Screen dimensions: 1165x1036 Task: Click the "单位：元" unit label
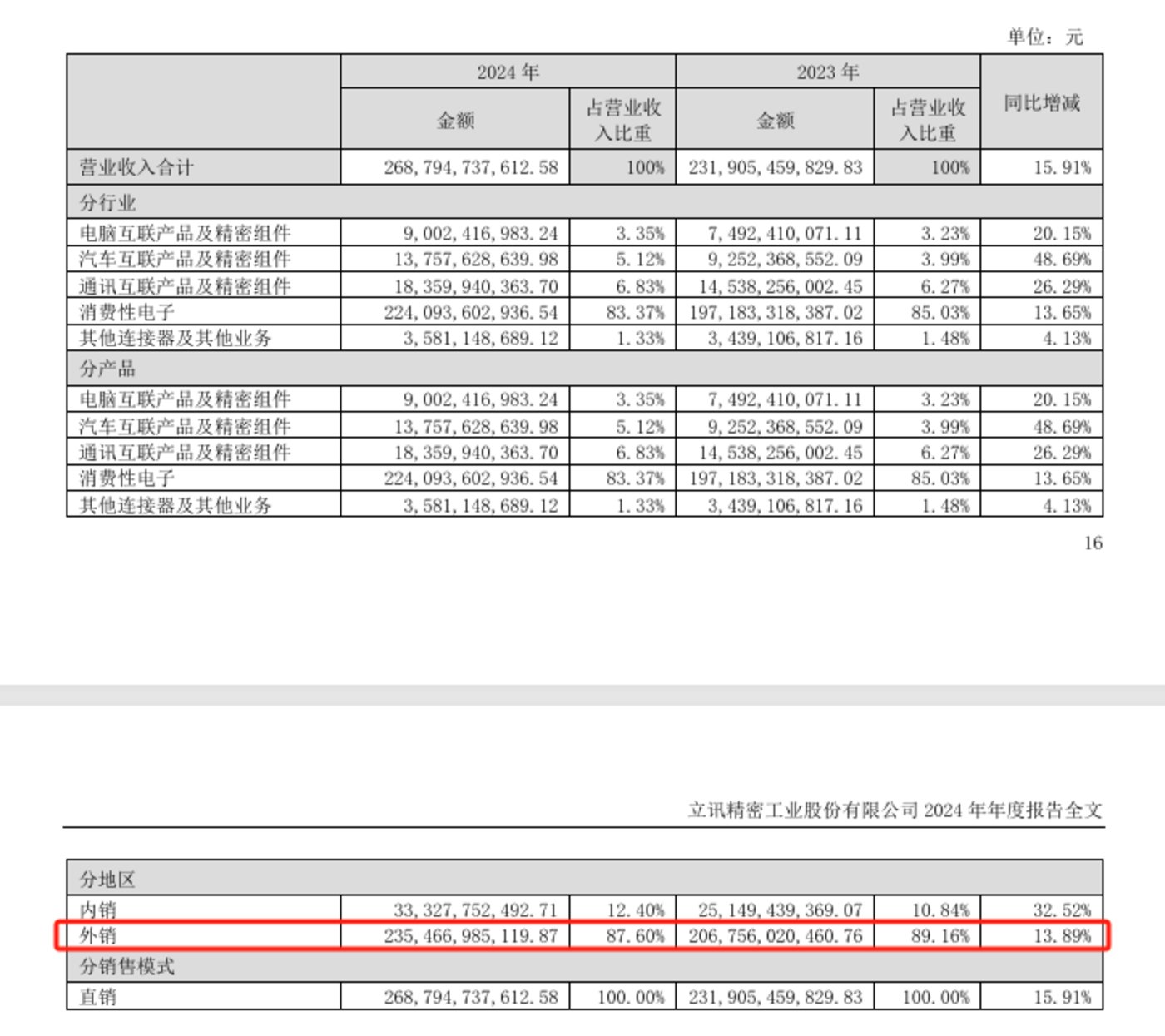pyautogui.click(x=1044, y=37)
